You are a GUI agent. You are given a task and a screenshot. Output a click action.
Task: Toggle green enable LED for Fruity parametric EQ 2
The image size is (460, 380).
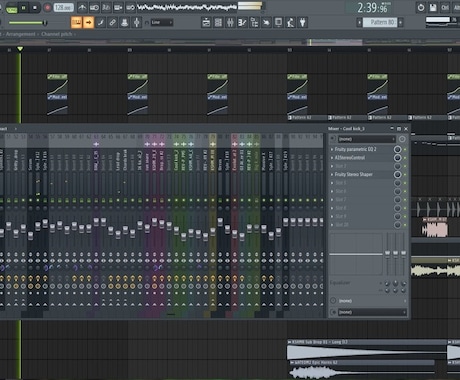(x=405, y=149)
